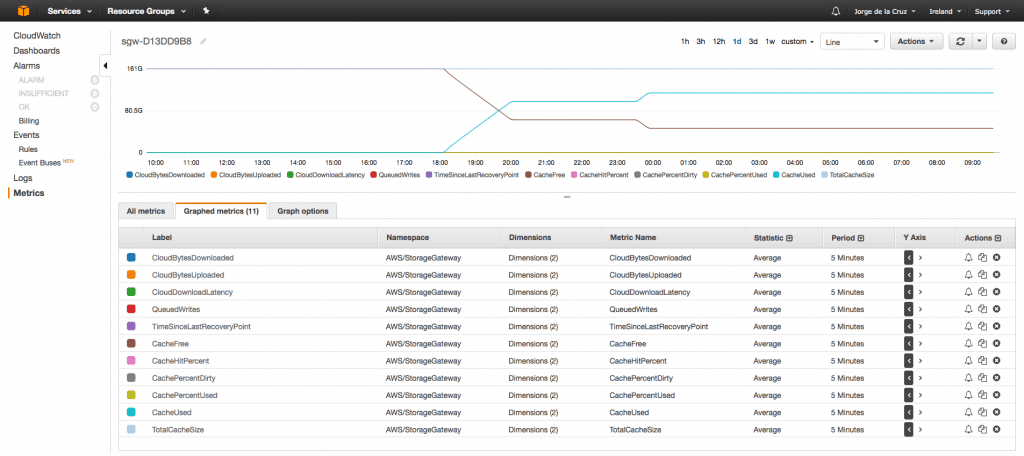The height and width of the screenshot is (456, 1024).
Task: Set CacheUsed to left Y axis
Action: (908, 412)
